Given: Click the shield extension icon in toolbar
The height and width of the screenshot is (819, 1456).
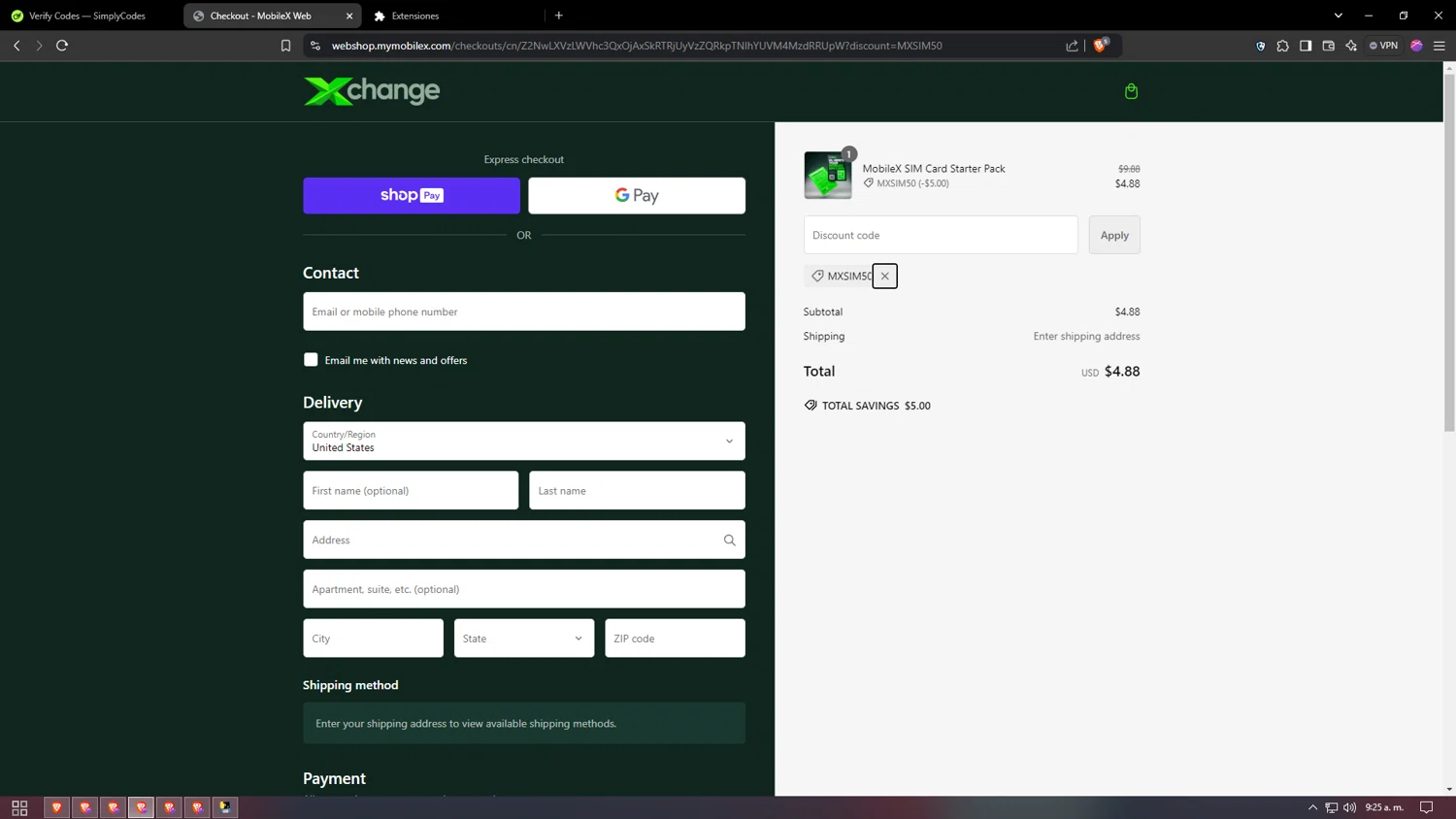Looking at the screenshot, I should coord(1260,46).
